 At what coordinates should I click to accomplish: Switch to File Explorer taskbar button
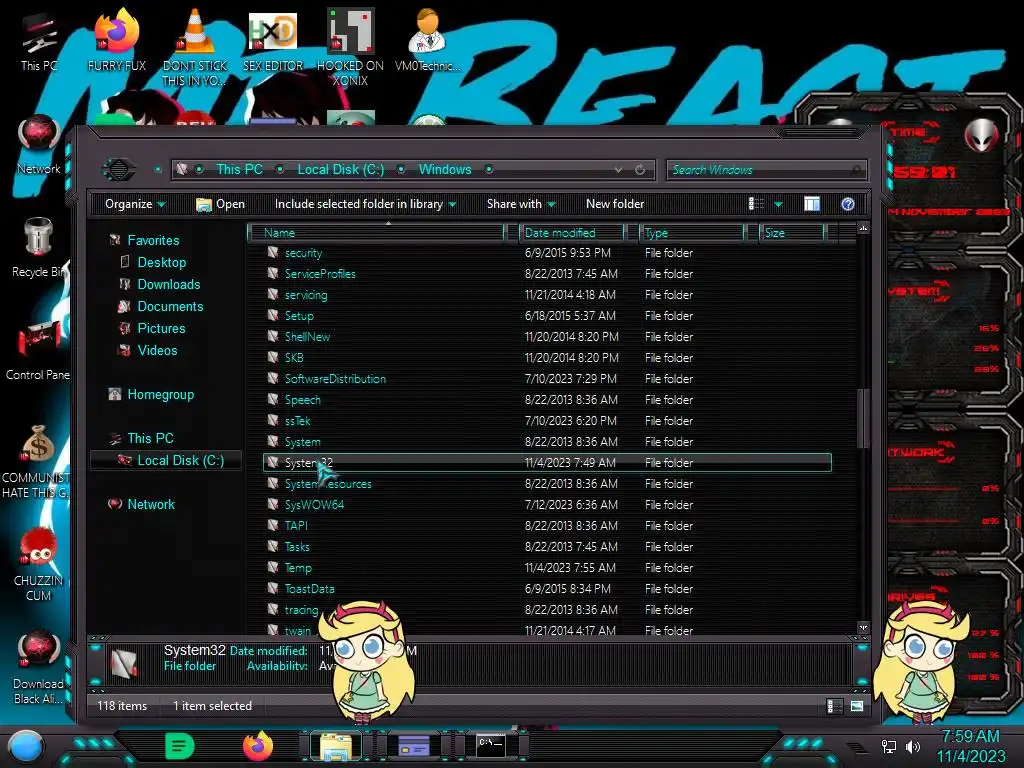pos(336,746)
